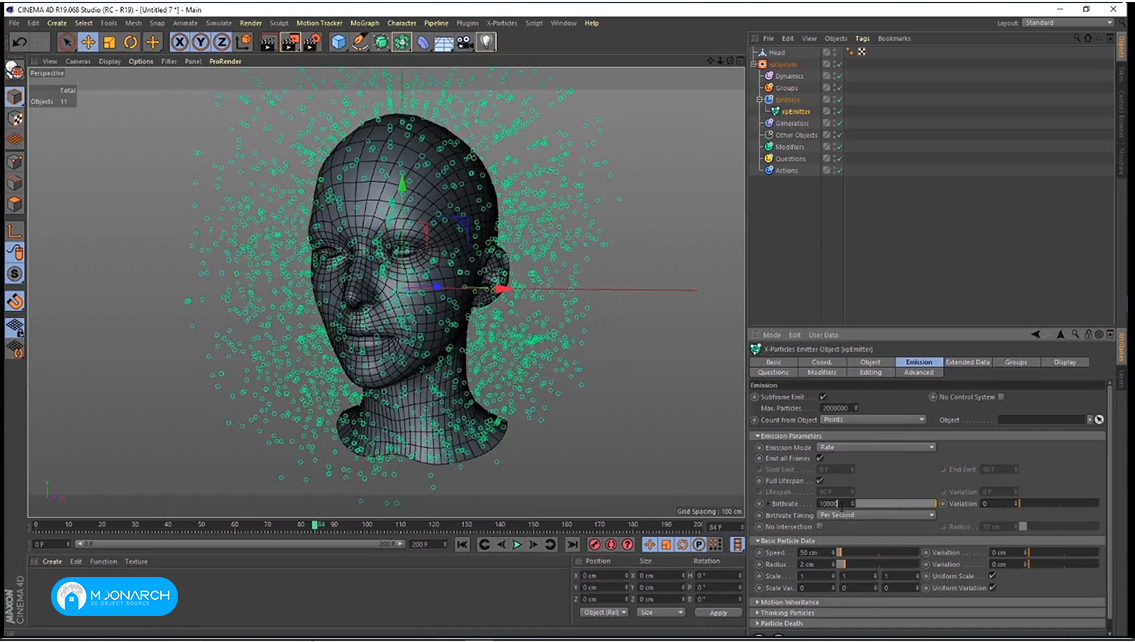Toggle the Z axis lock
The height and width of the screenshot is (642, 1135).
[221, 42]
